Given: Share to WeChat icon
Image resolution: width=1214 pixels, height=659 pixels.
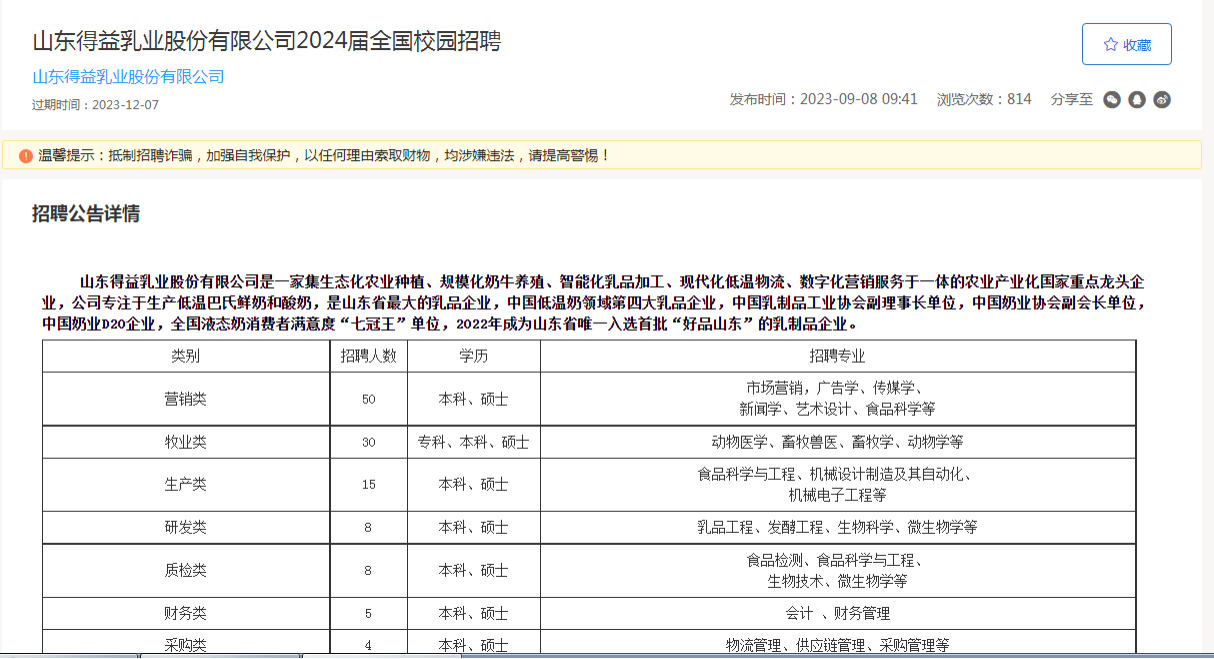Looking at the screenshot, I should (1112, 99).
